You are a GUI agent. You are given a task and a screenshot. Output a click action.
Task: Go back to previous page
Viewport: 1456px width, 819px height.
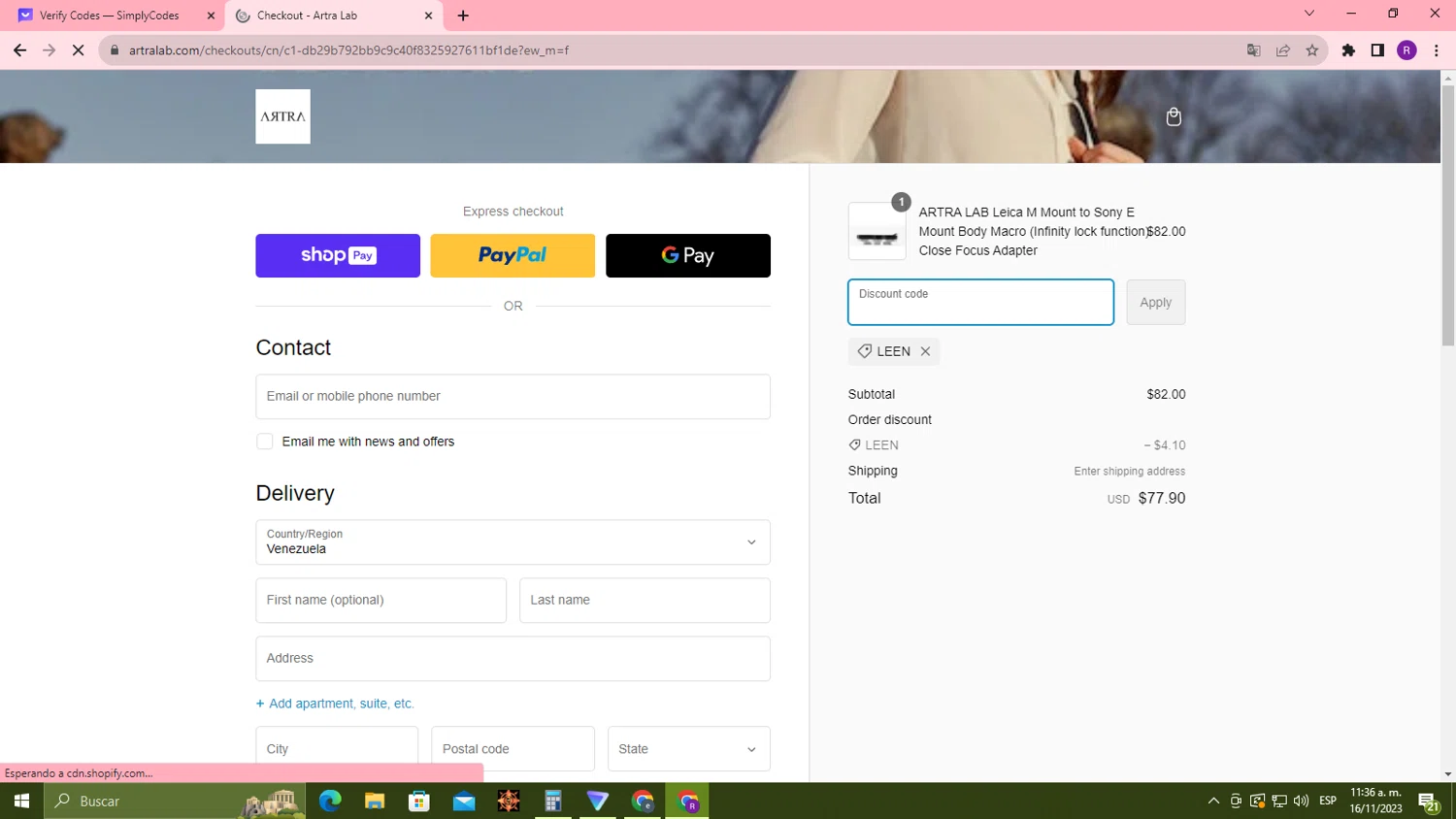tap(19, 50)
